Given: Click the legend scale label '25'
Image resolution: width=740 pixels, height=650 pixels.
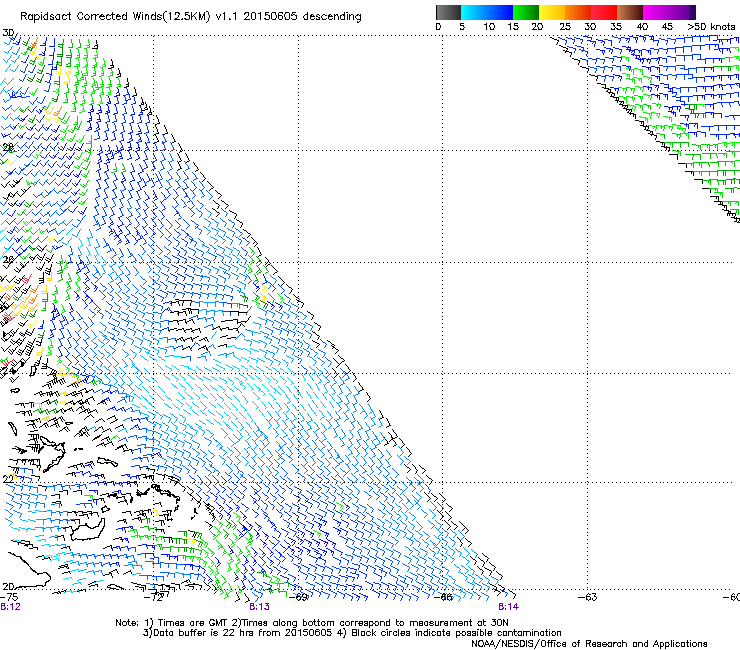Looking at the screenshot, I should [565, 27].
